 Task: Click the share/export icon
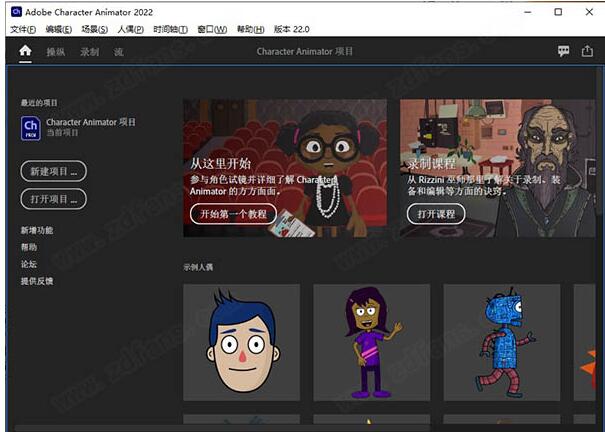587,51
